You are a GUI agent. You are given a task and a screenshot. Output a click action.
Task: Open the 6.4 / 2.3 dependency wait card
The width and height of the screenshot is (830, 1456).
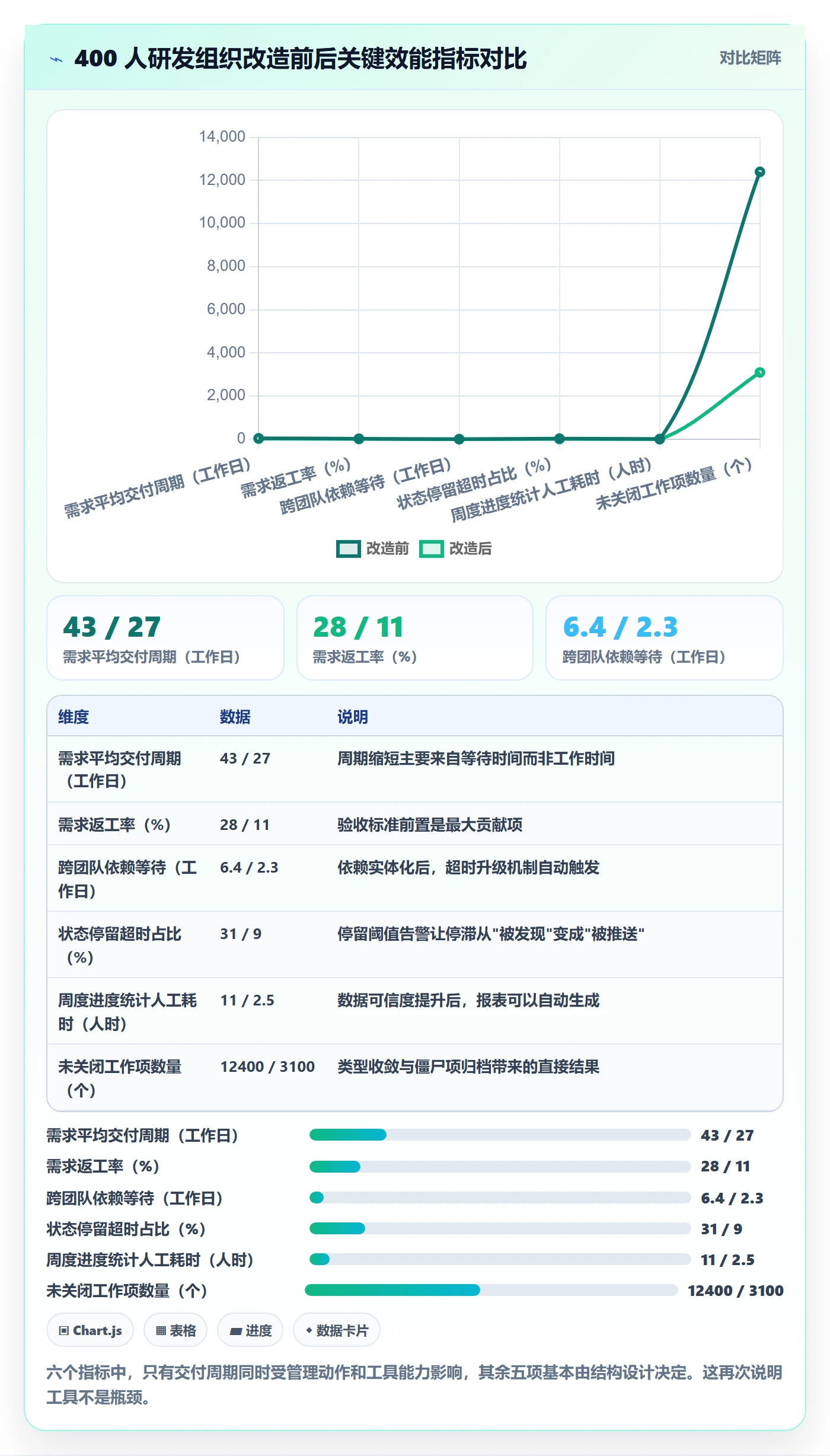pos(664,638)
